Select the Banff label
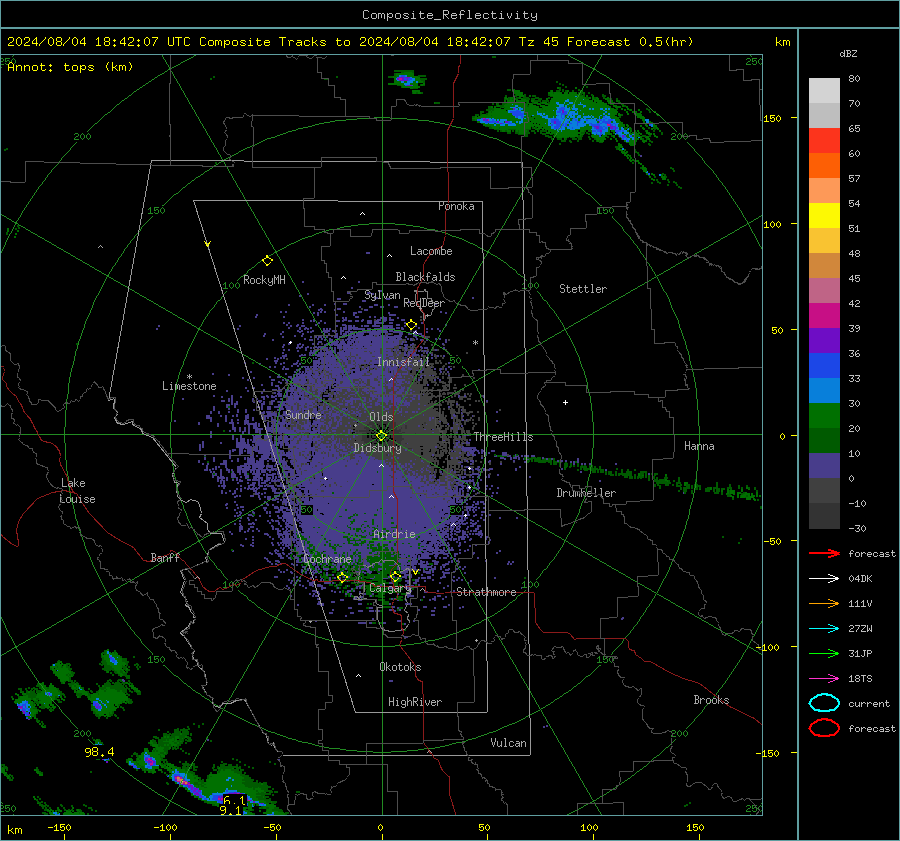 165,557
